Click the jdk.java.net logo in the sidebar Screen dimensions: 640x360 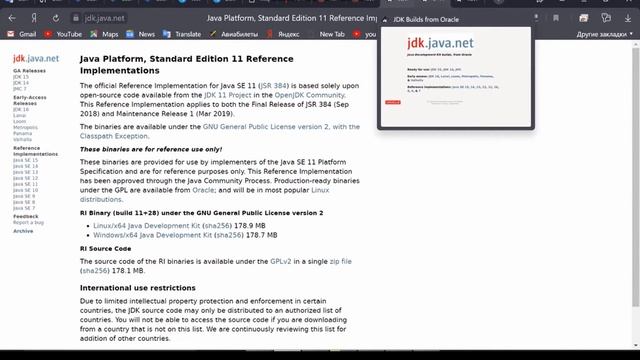tap(36, 58)
